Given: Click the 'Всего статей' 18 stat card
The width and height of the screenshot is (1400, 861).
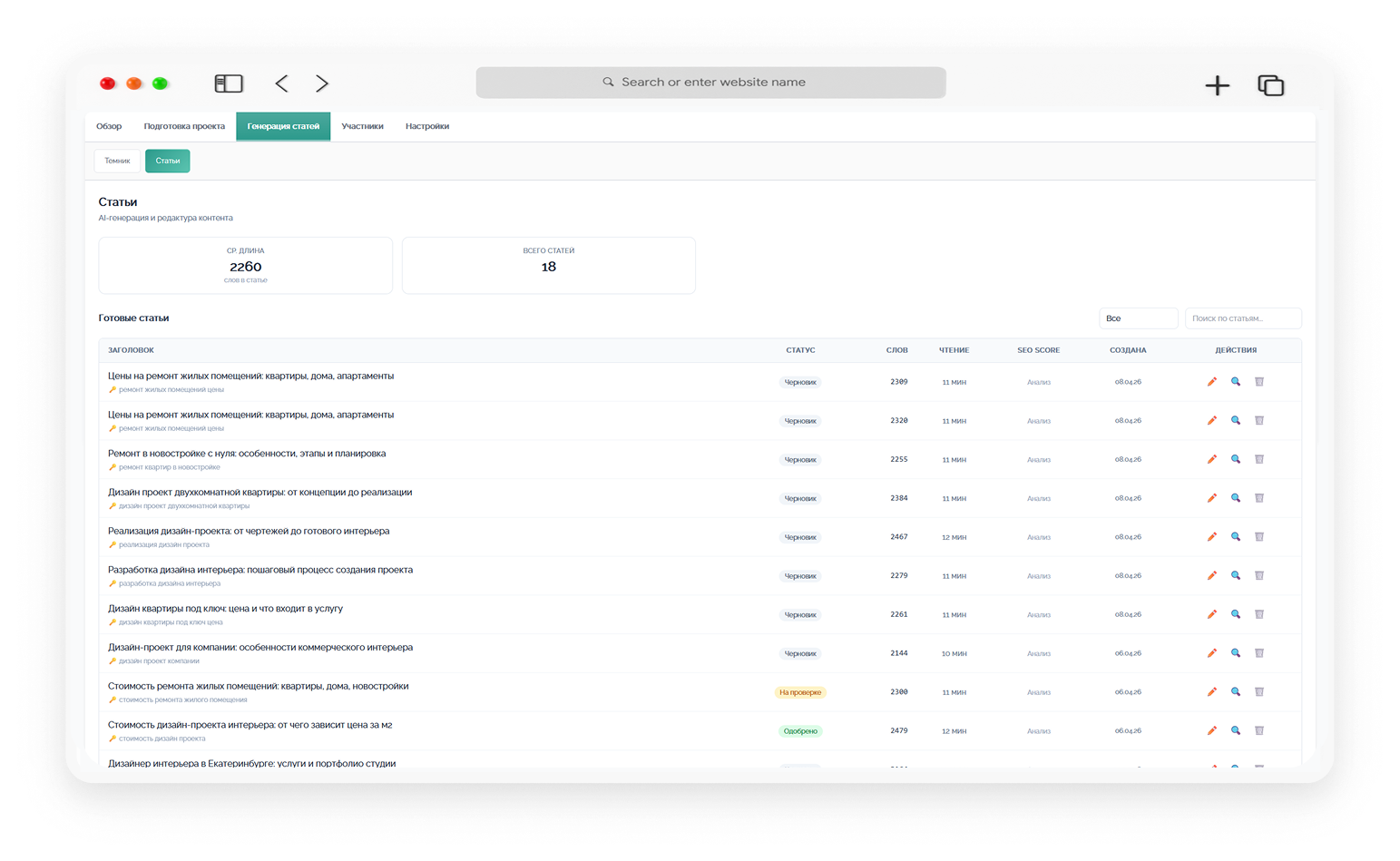Looking at the screenshot, I should point(549,266).
